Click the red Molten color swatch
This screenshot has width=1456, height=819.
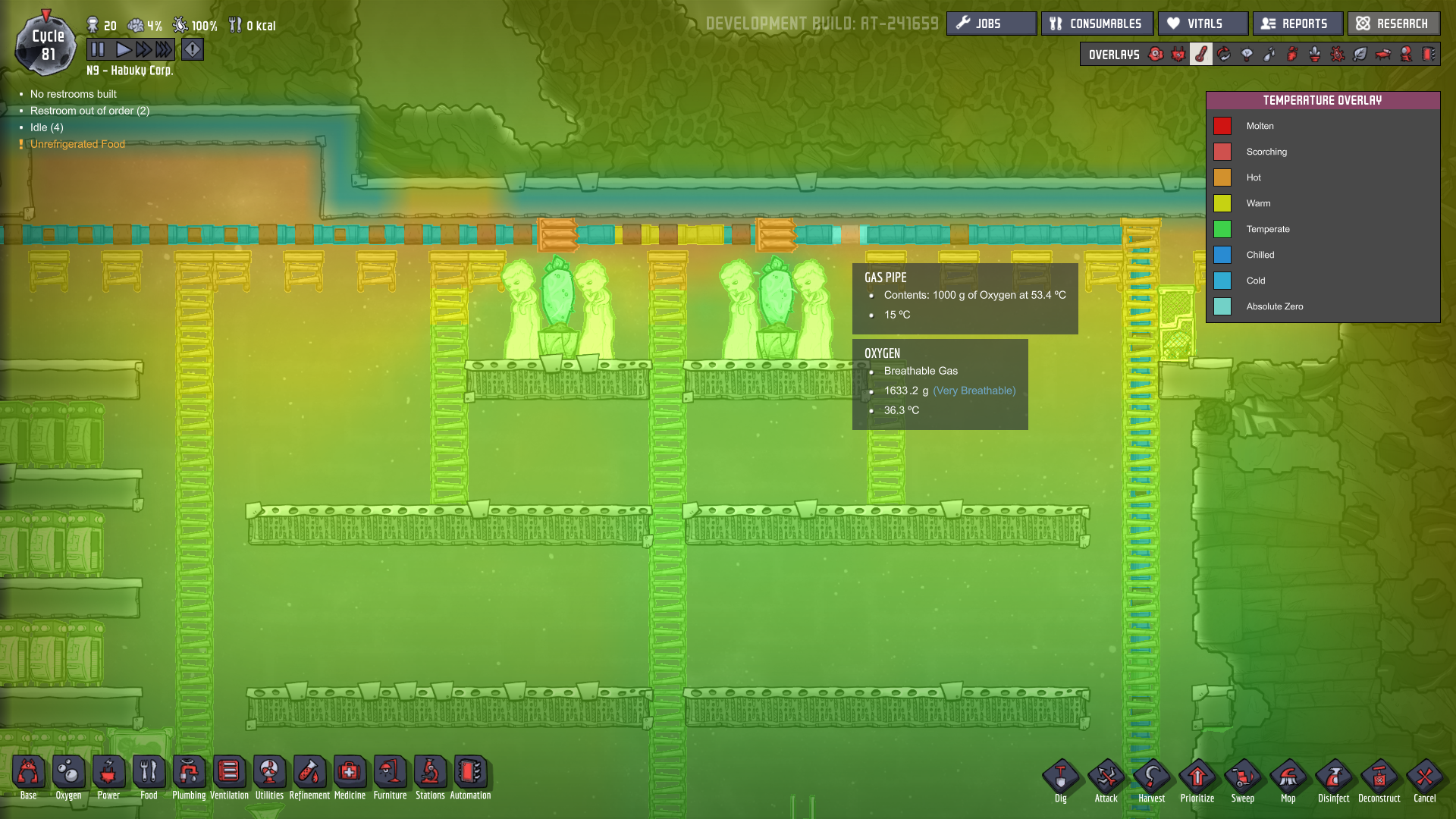point(1222,126)
